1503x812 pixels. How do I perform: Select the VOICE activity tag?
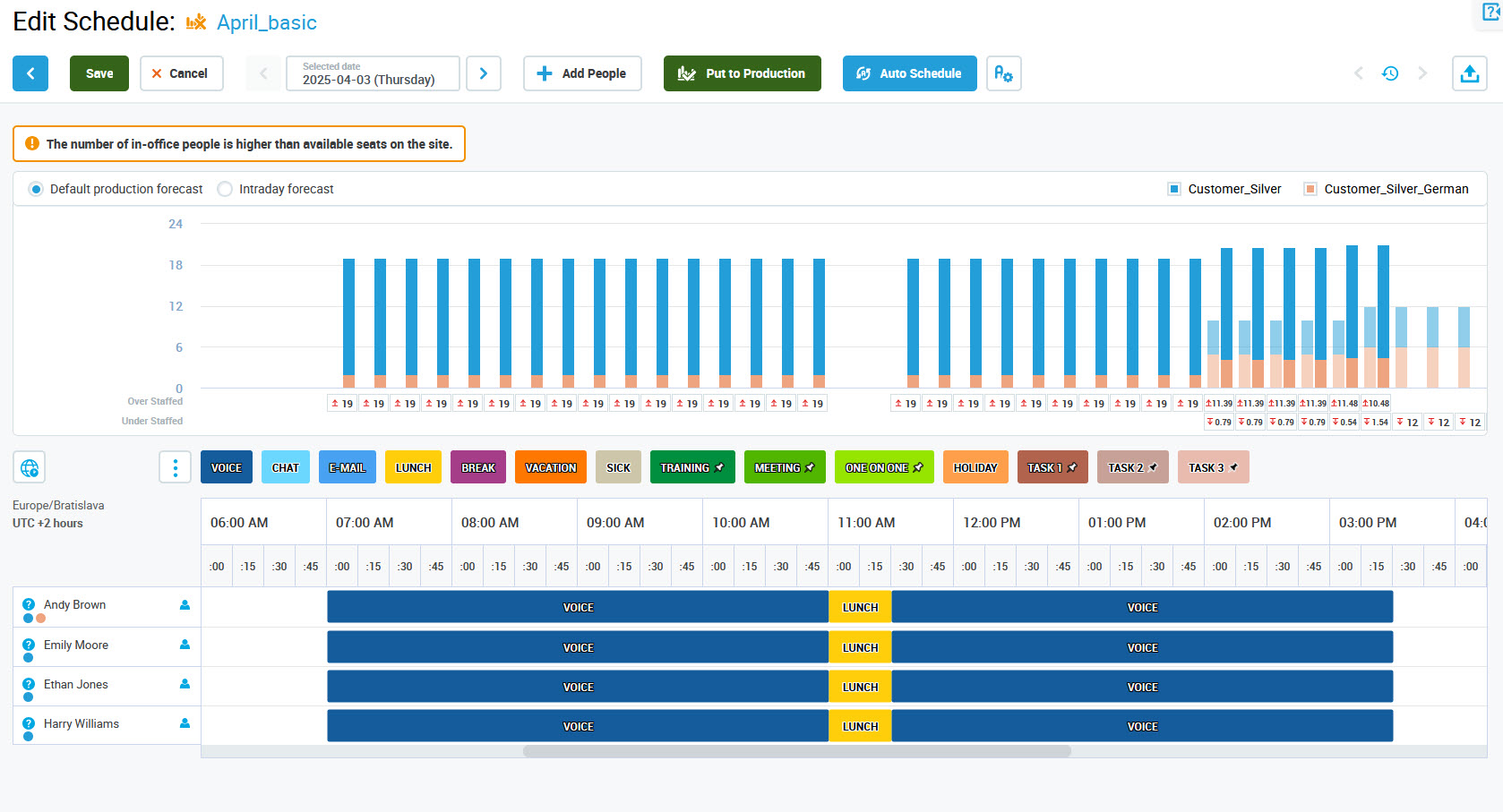point(227,467)
